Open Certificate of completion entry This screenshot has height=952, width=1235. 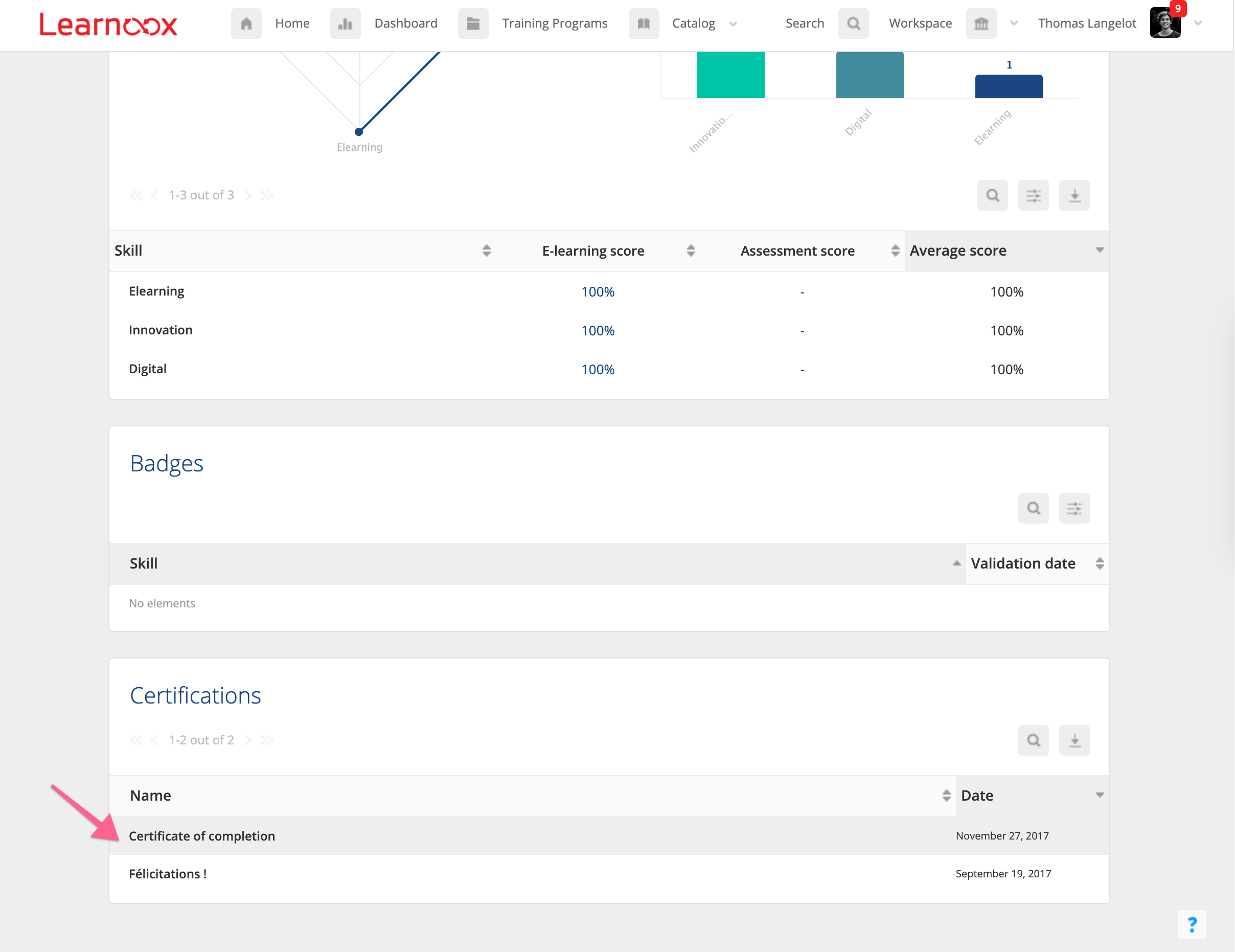[x=202, y=835]
